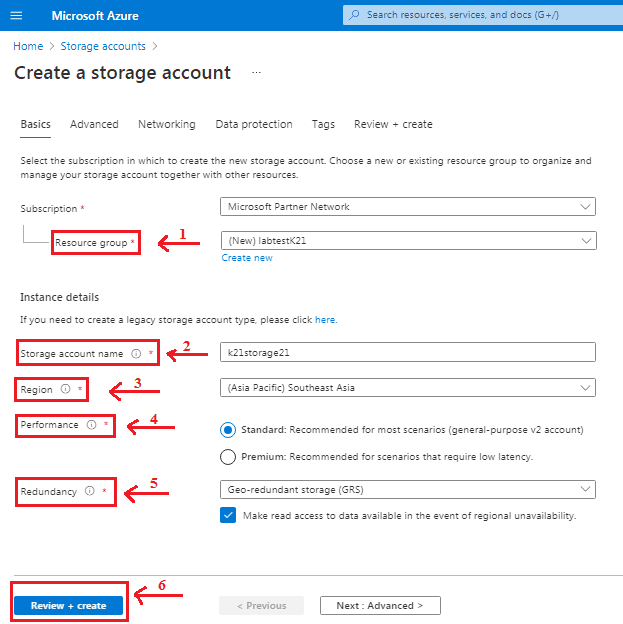The height and width of the screenshot is (624, 623).
Task: Open the Redundancy dropdown
Action: [x=407, y=489]
